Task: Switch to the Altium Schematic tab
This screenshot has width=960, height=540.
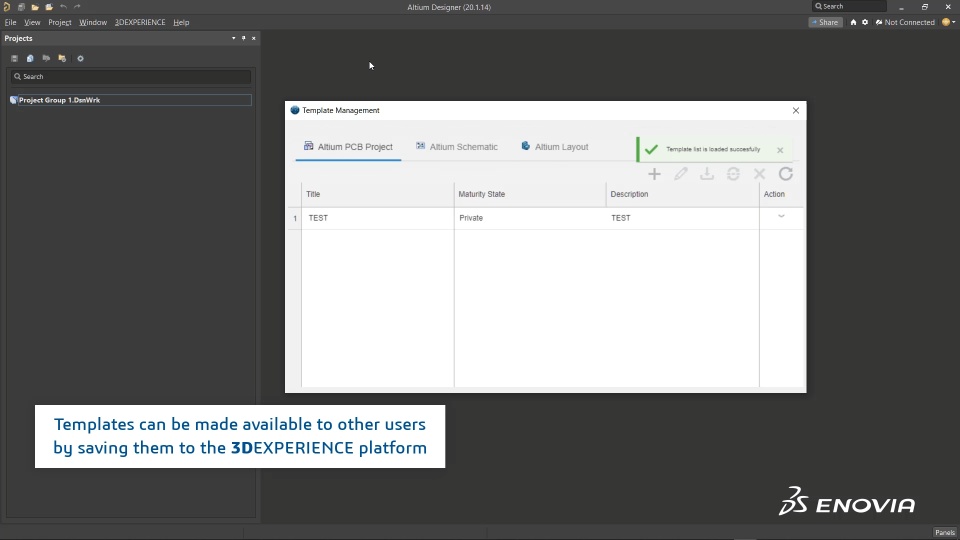Action: [457, 147]
